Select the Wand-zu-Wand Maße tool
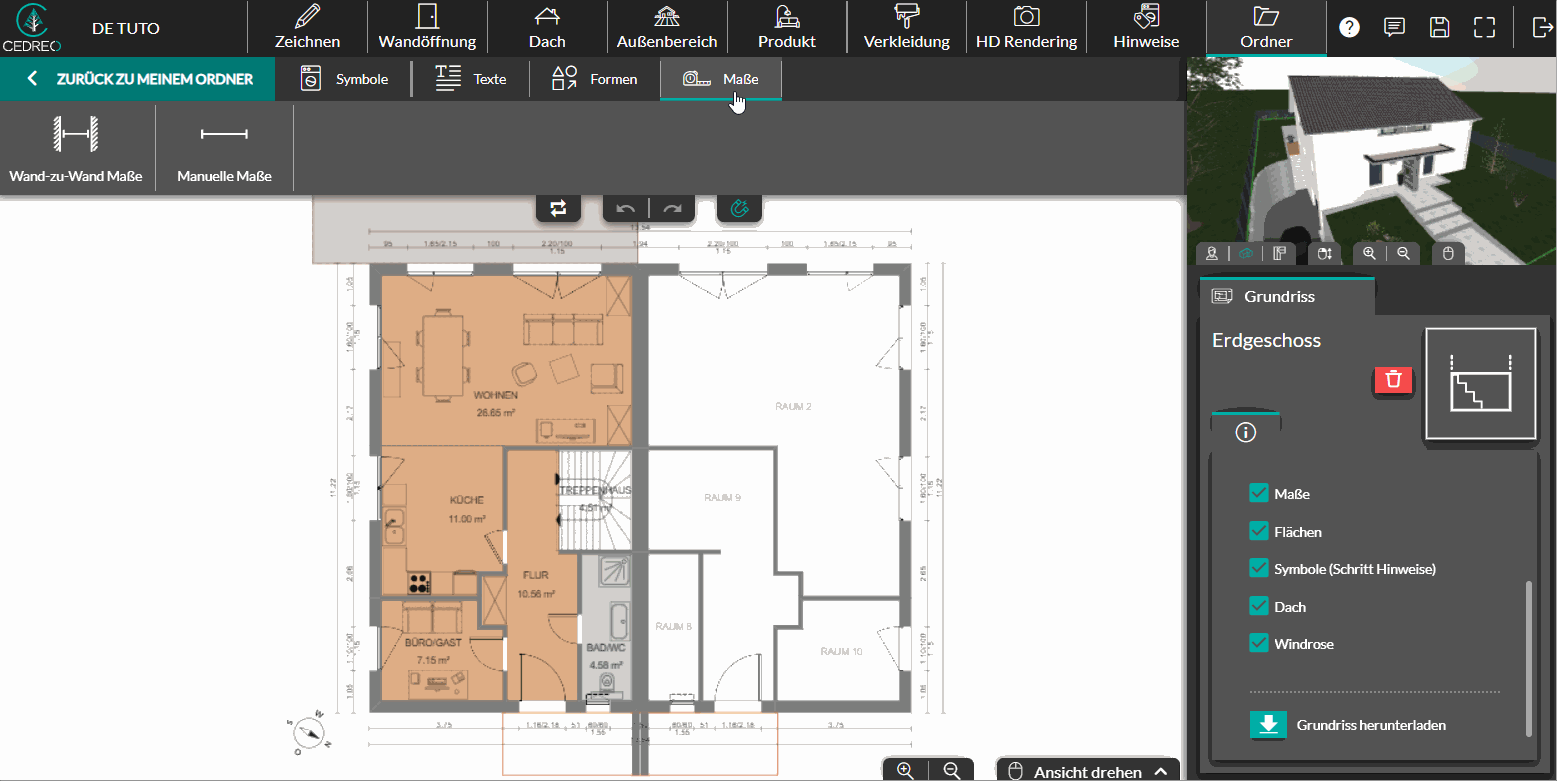Image resolution: width=1557 pixels, height=781 pixels. click(x=76, y=149)
